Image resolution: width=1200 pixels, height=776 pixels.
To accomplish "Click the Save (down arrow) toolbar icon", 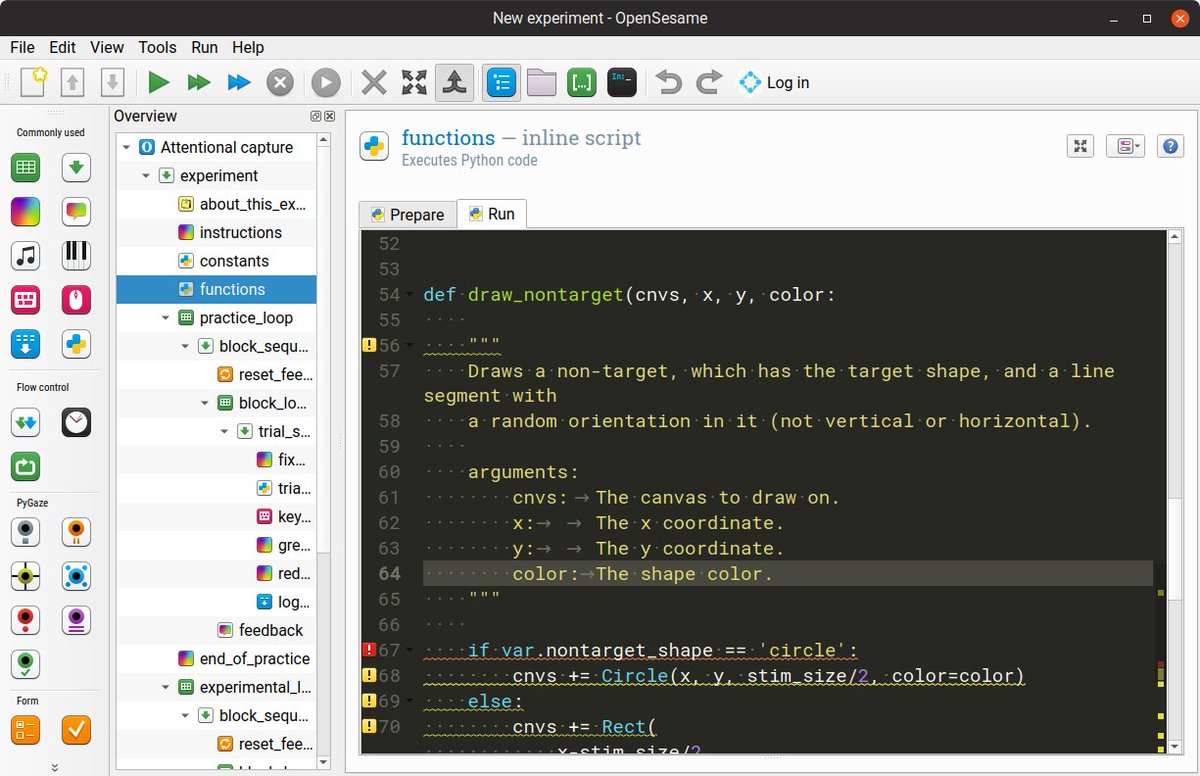I will coord(112,82).
